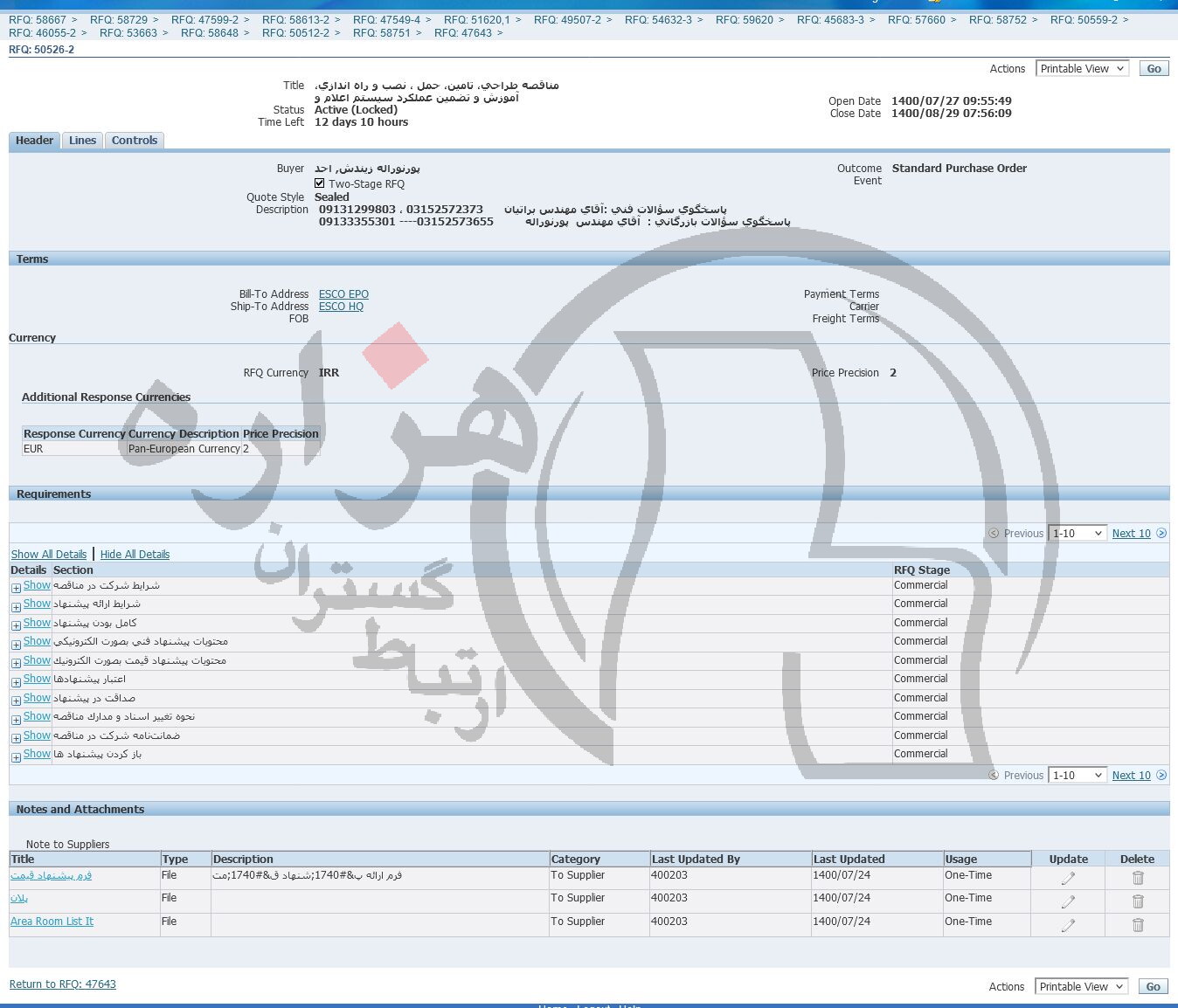The width and height of the screenshot is (1178, 1008).
Task: Click the bottom Go button
Action: (x=1154, y=986)
